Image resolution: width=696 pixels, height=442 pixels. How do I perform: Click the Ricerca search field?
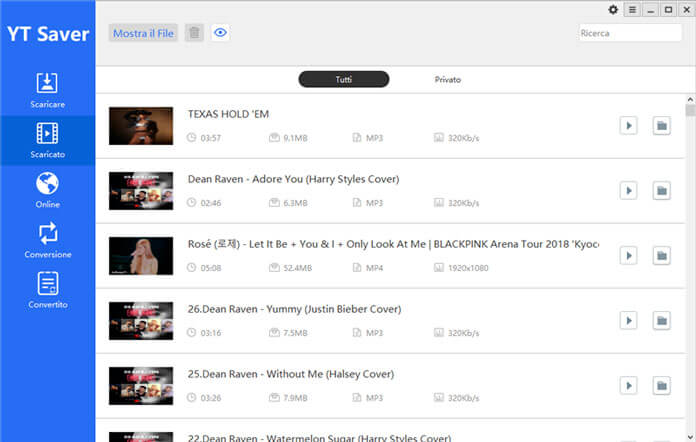(630, 33)
